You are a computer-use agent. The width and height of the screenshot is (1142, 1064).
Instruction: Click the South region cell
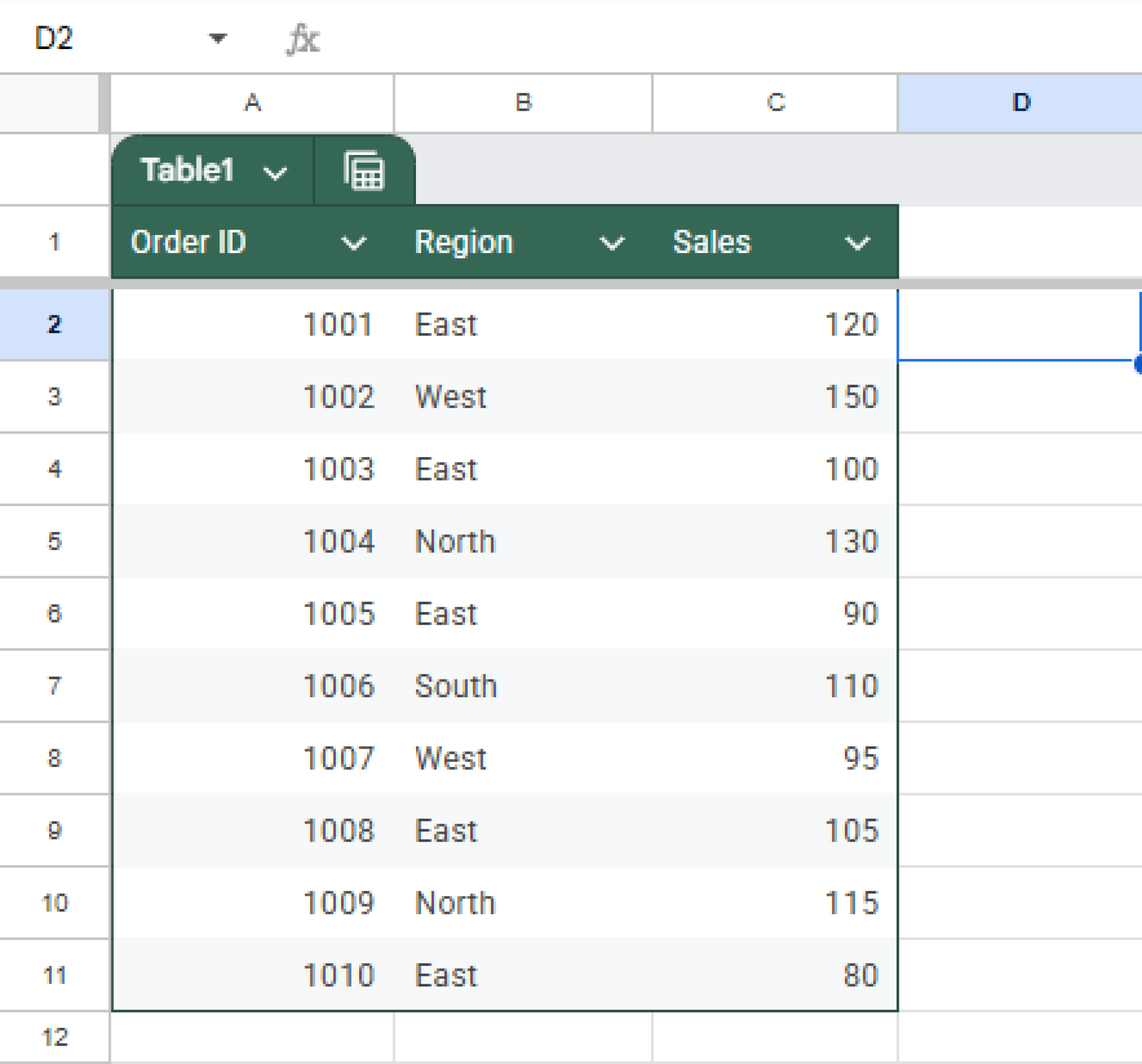[x=522, y=686]
